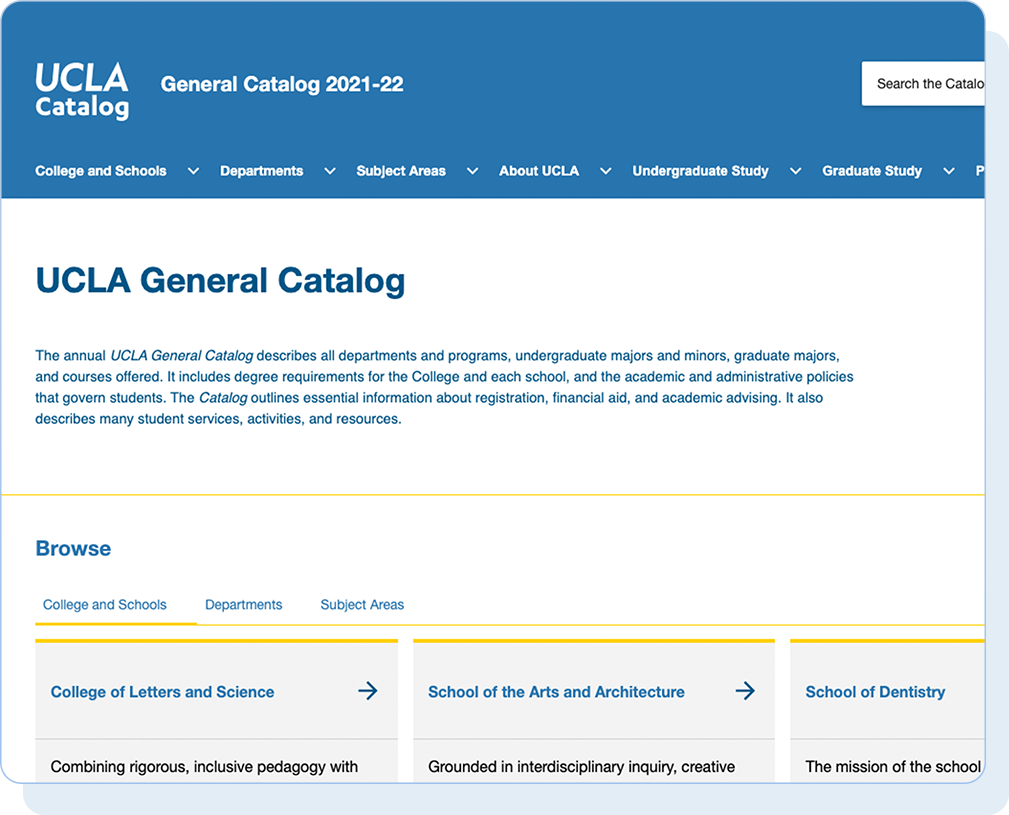The height and width of the screenshot is (815, 1009).
Task: Expand the Undergraduate Study menu chevron
Action: [795, 171]
